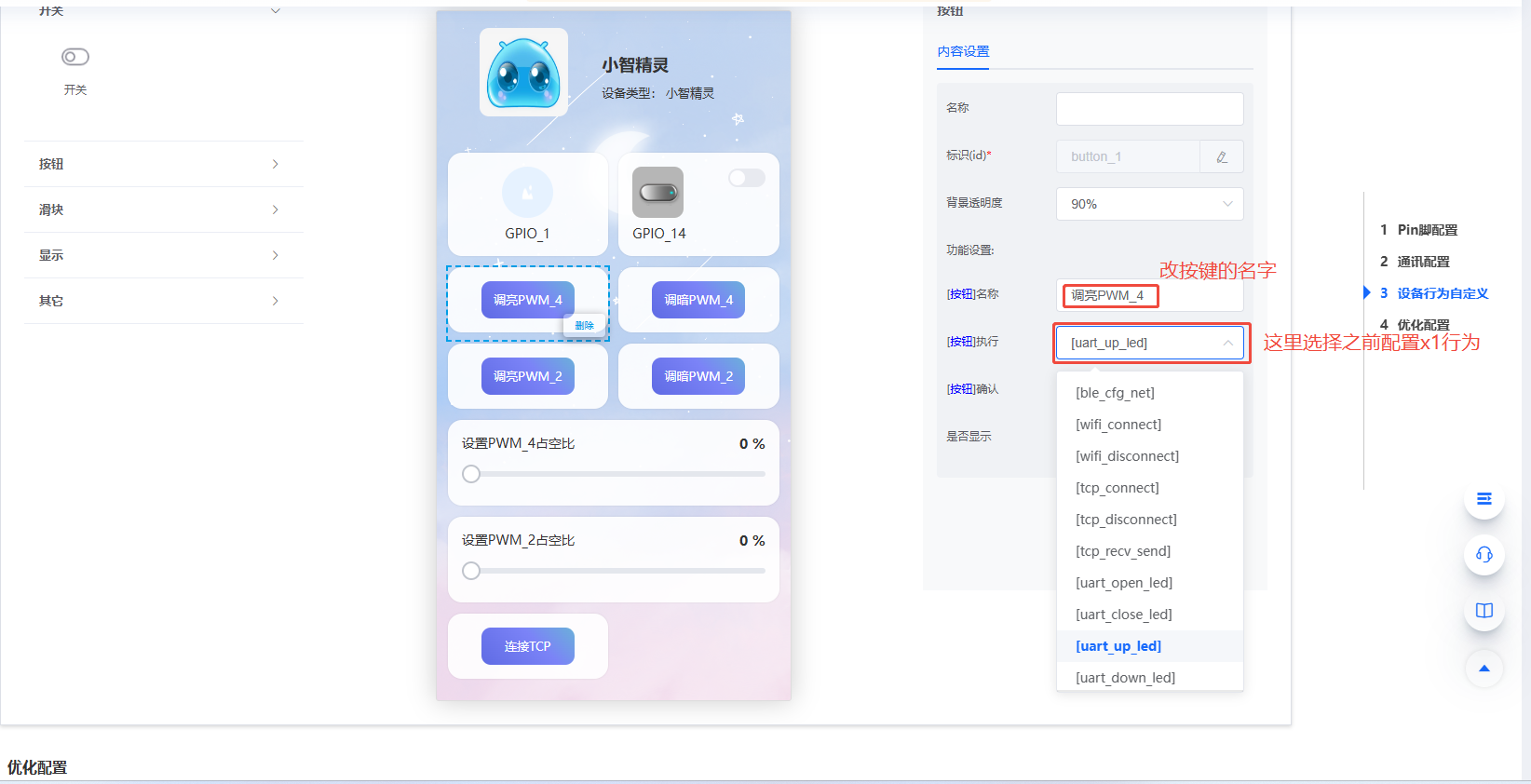Viewport: 1531px width, 784px height.
Task: Collapse the [uart_up_led] execute dropdown
Action: click(1150, 343)
